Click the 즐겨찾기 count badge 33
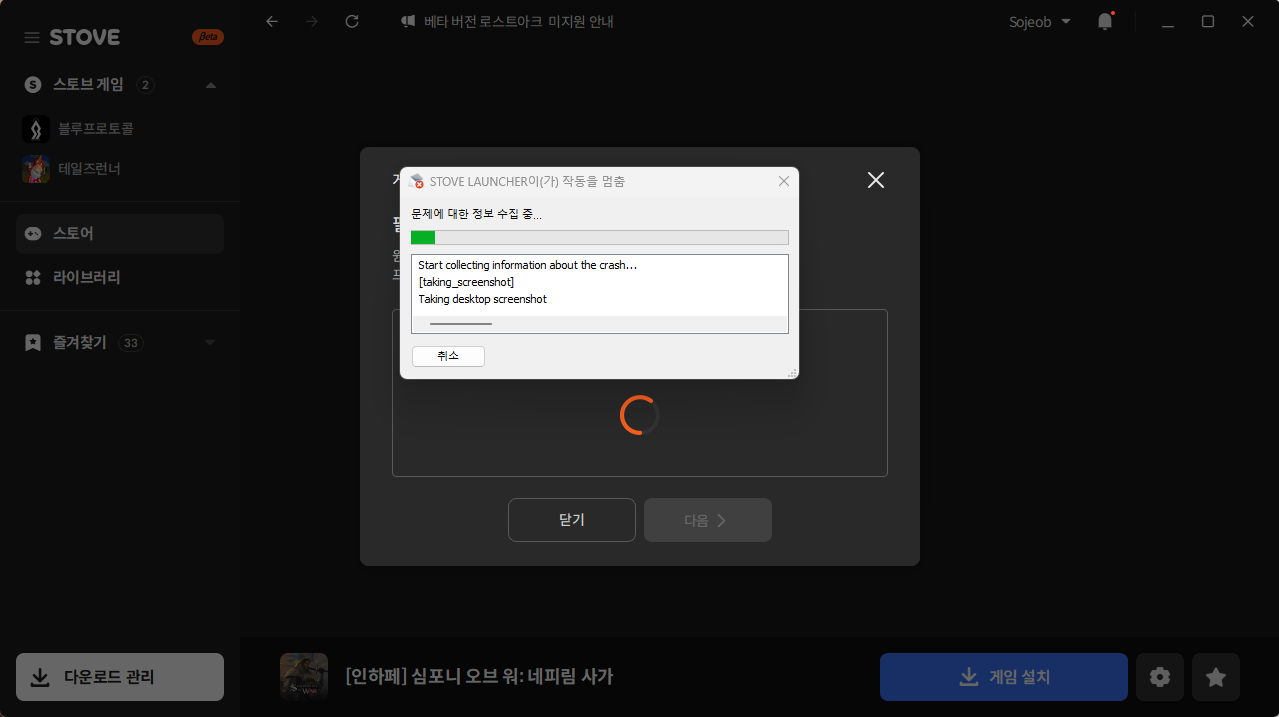 click(131, 343)
